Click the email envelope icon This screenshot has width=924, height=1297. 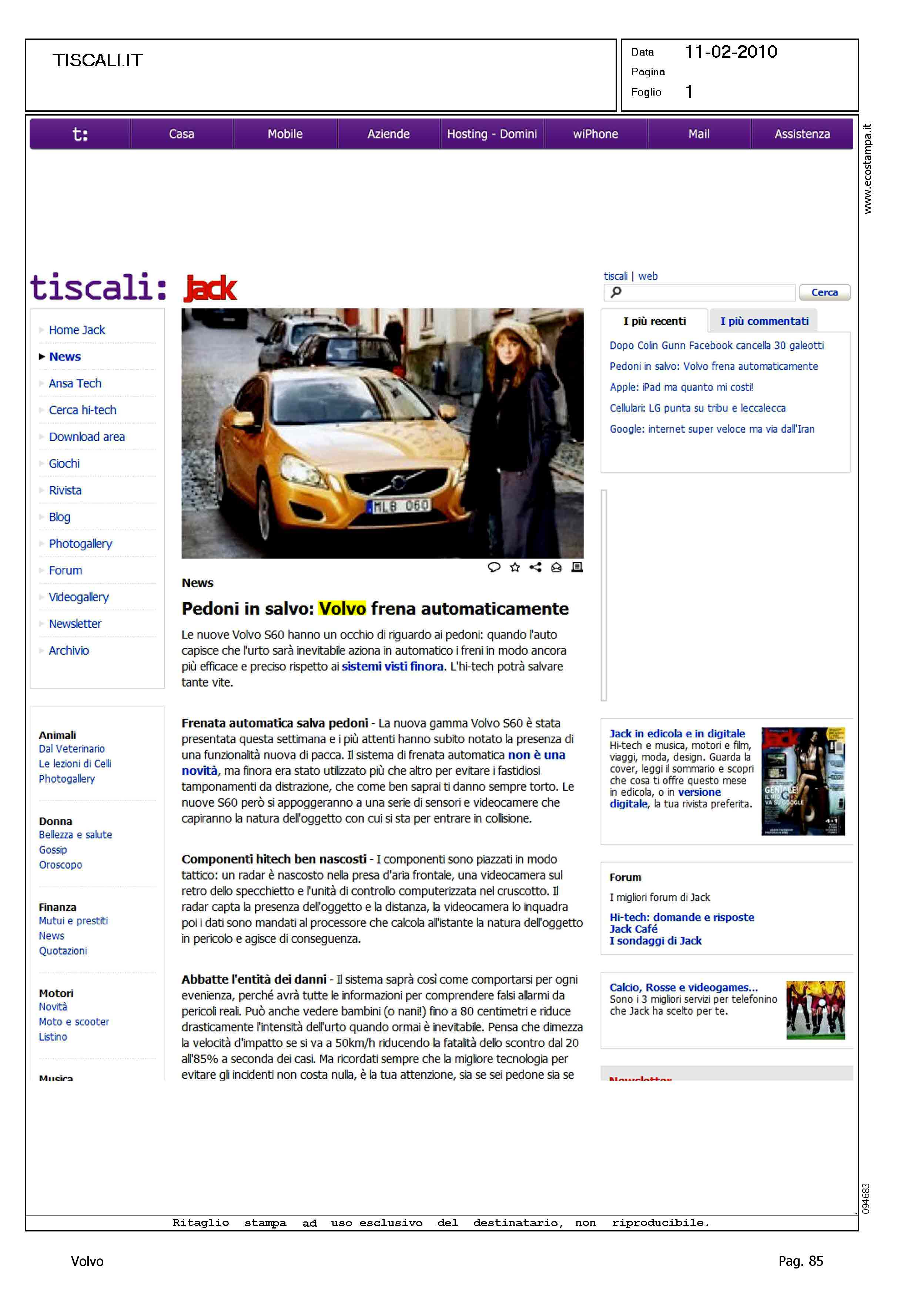click(x=556, y=567)
